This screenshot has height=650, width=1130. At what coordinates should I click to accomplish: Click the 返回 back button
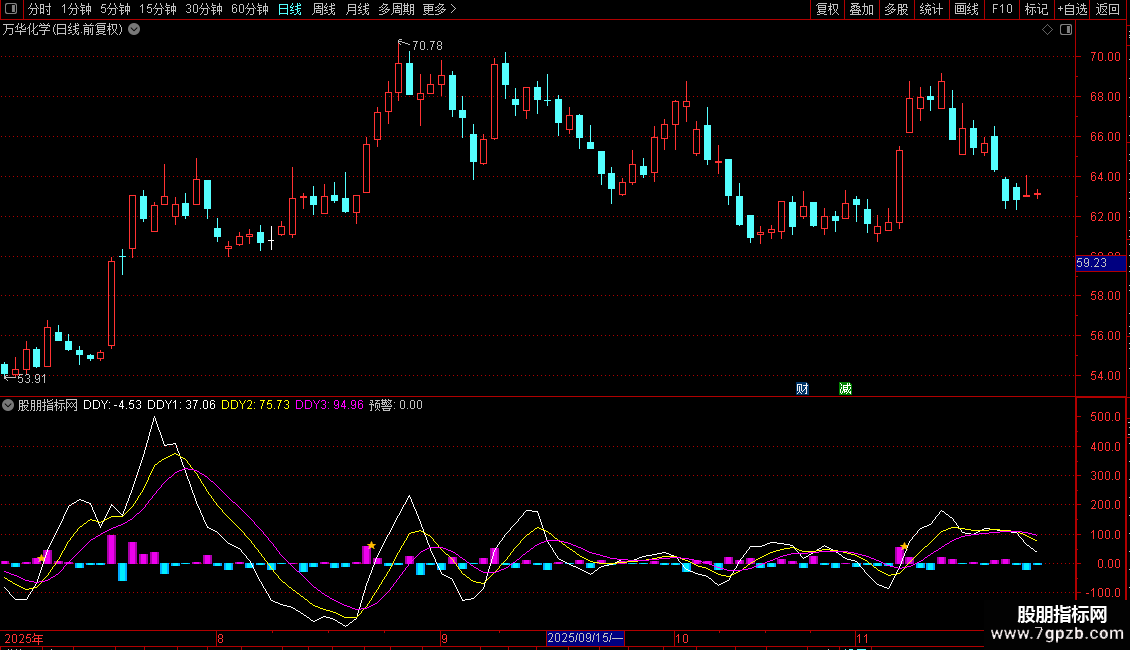[x=1109, y=10]
